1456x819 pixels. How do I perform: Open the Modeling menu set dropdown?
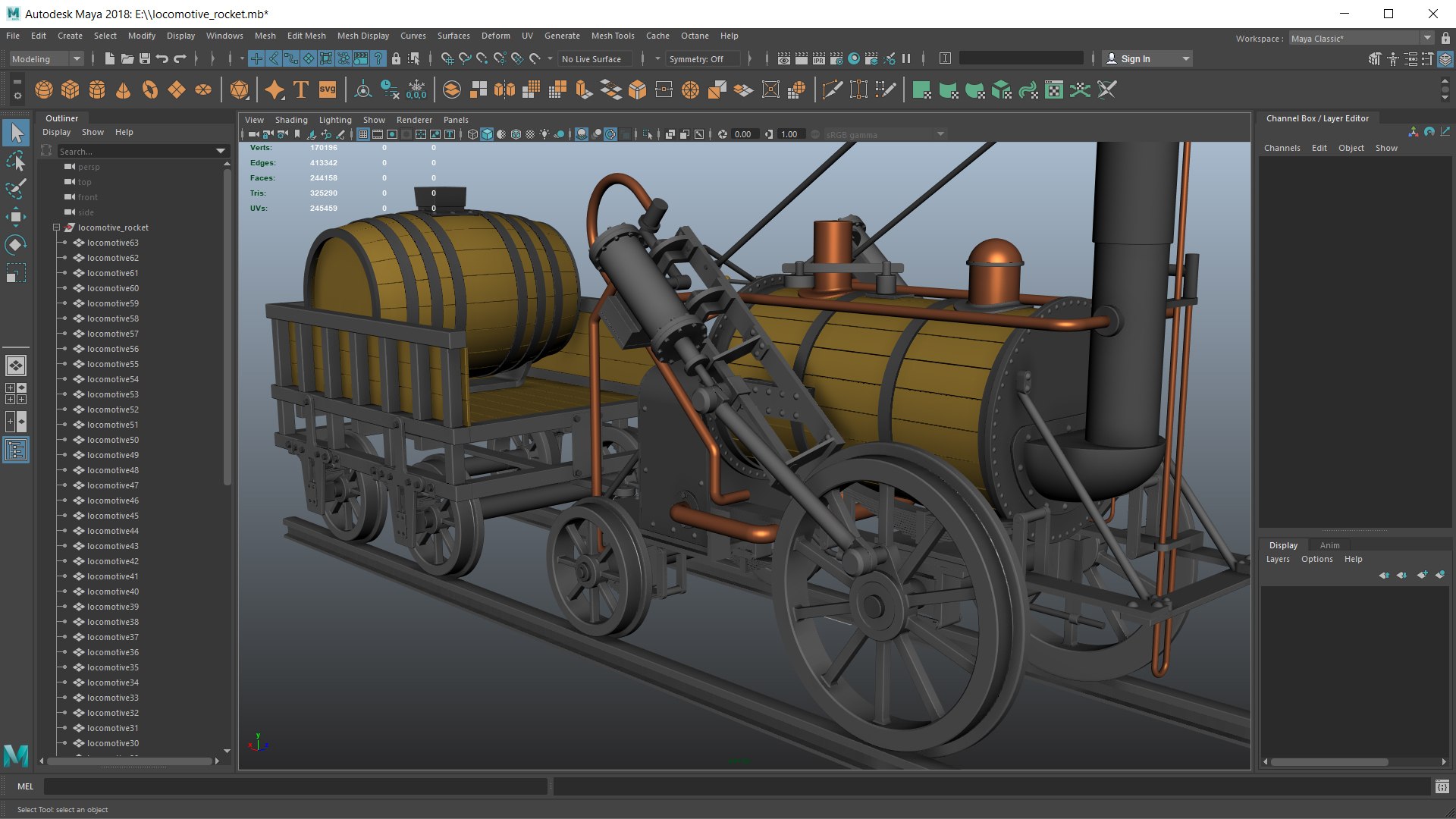pos(45,58)
